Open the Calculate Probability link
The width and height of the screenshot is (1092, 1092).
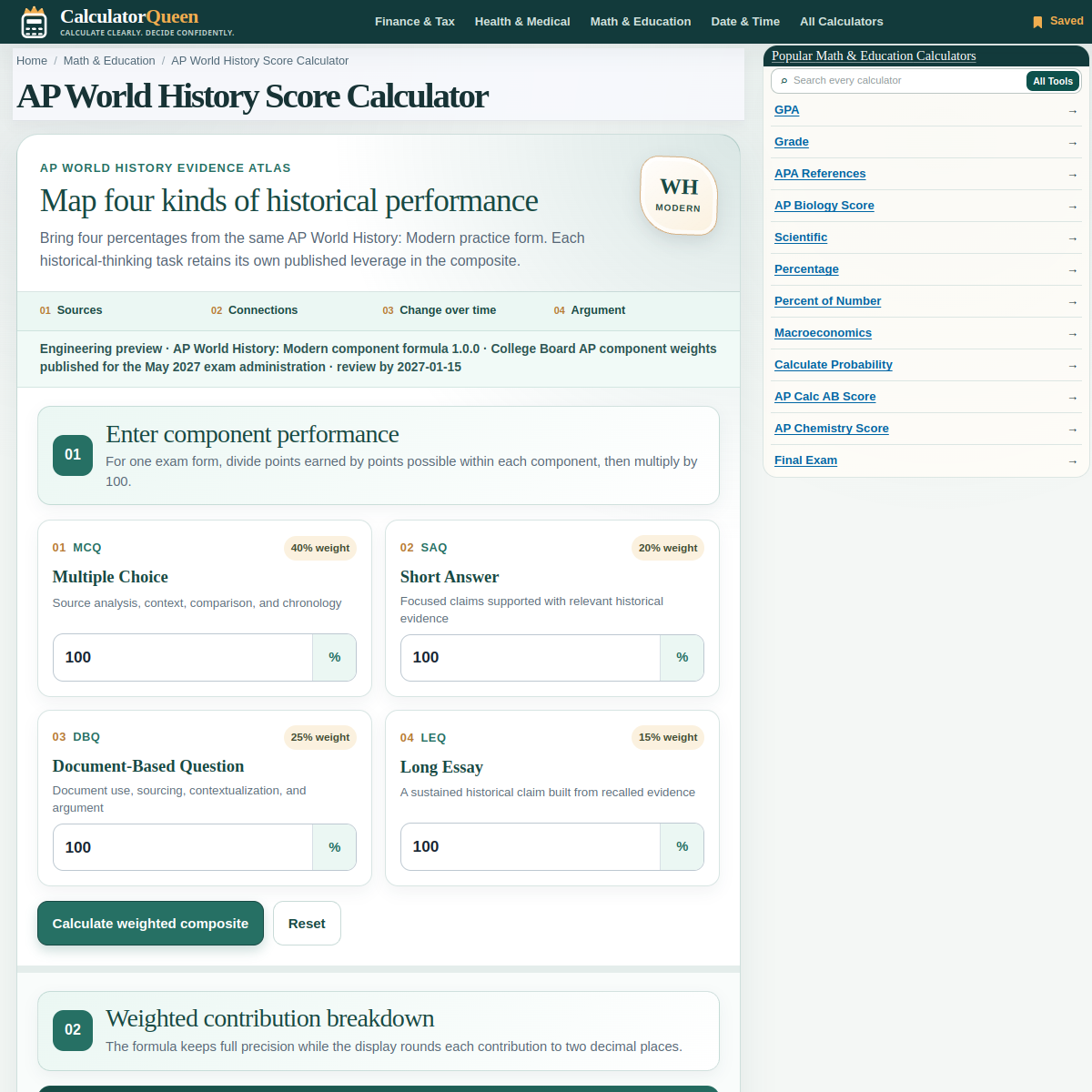click(x=834, y=365)
